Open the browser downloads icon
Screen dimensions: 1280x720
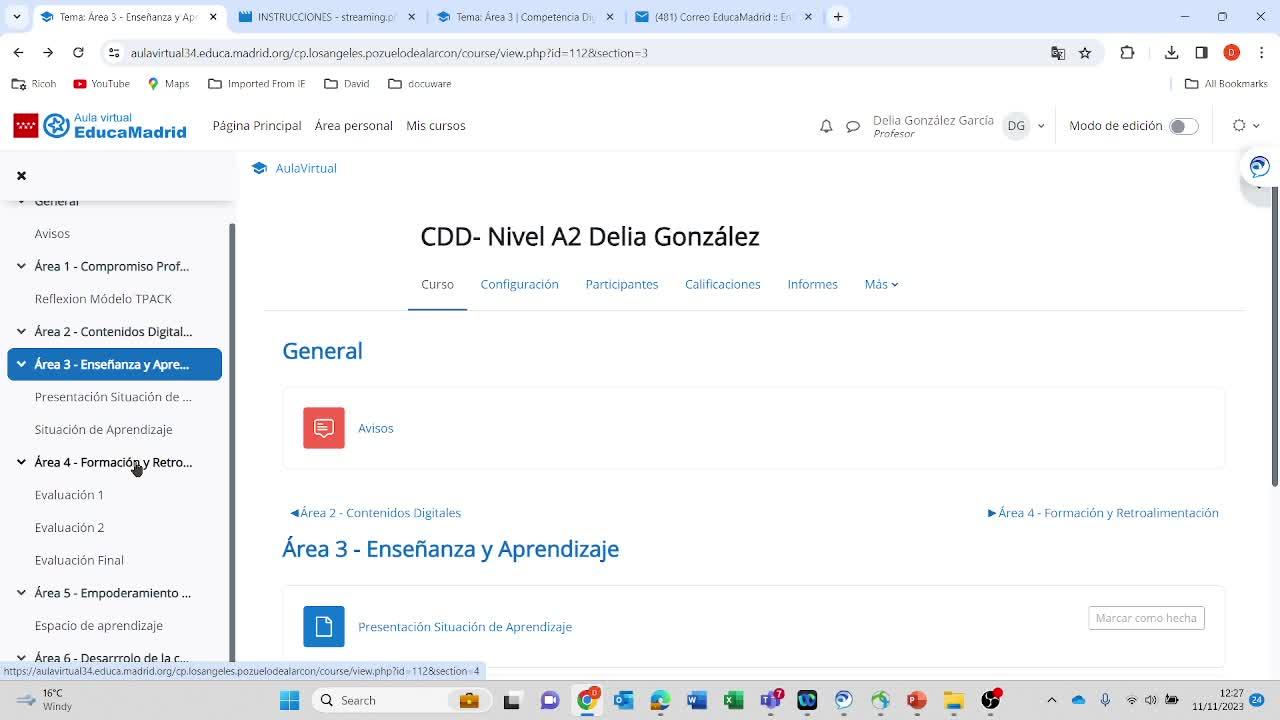pos(1172,53)
